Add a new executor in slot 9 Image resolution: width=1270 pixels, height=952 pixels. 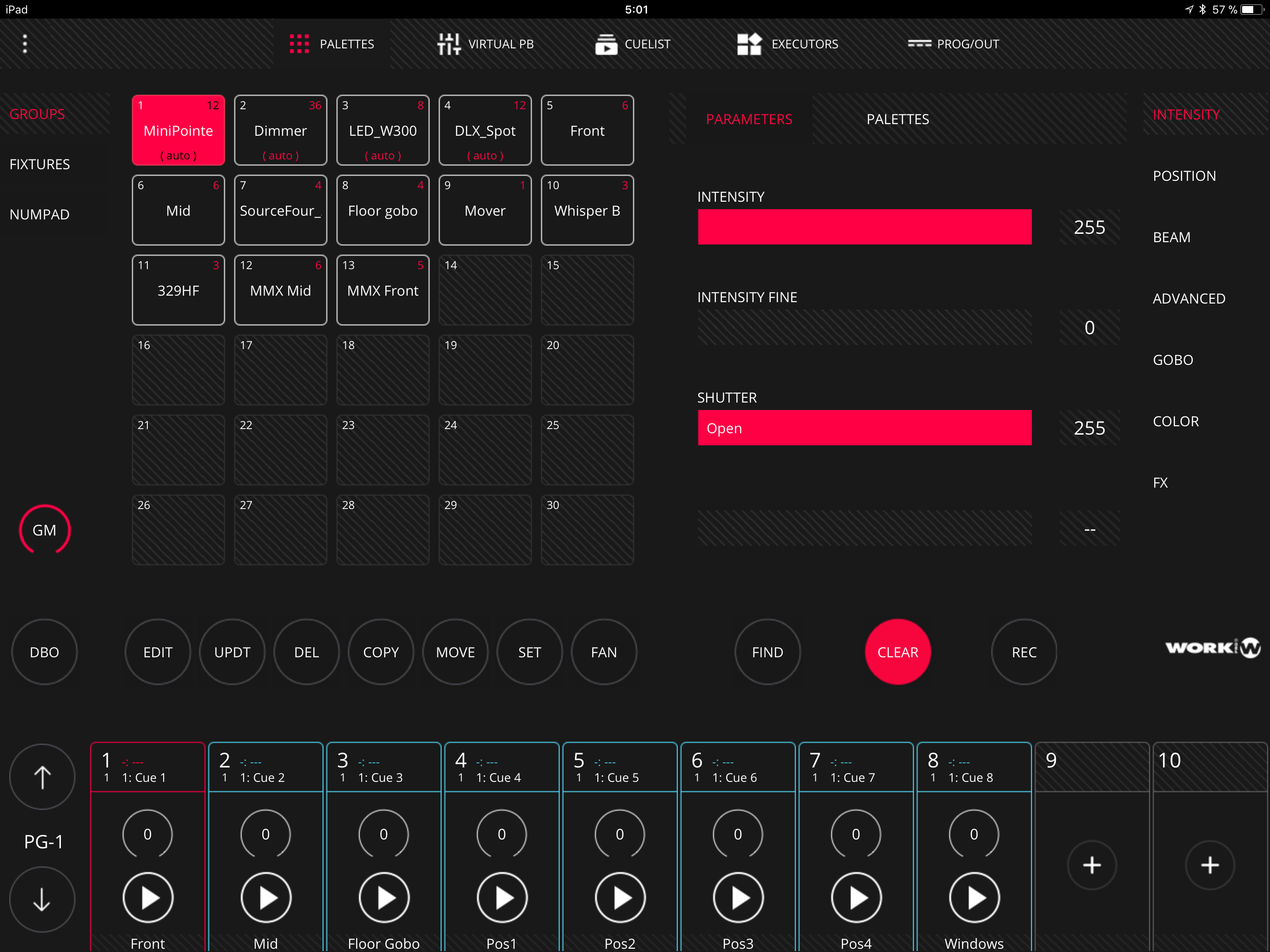point(1091,865)
